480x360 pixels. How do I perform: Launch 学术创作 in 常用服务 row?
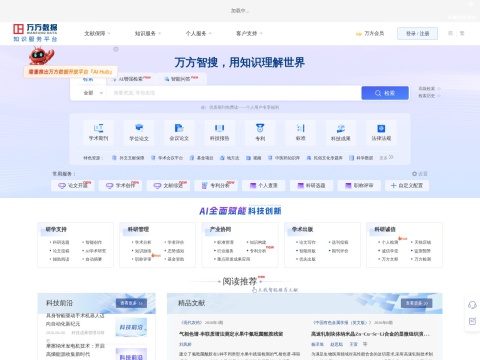coord(120,185)
